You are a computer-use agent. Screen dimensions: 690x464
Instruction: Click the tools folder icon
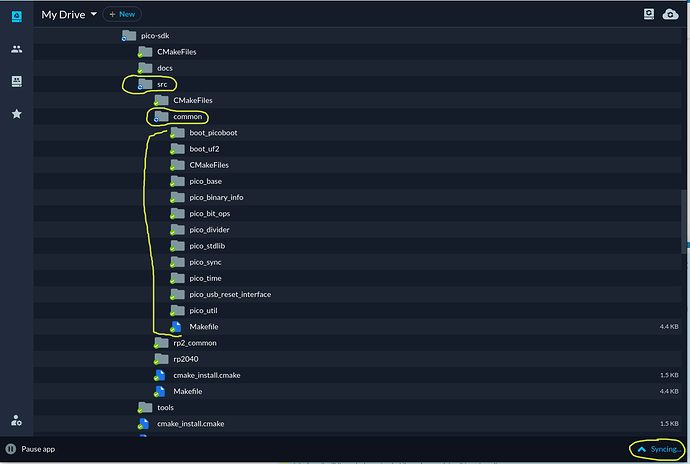pos(145,407)
